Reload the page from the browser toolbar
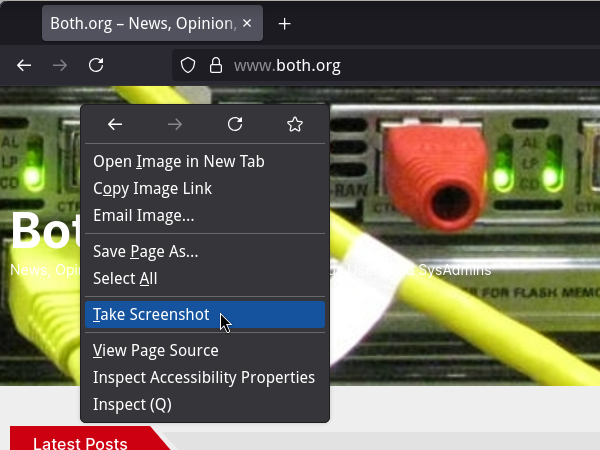Image resolution: width=600 pixels, height=450 pixels. click(x=96, y=66)
